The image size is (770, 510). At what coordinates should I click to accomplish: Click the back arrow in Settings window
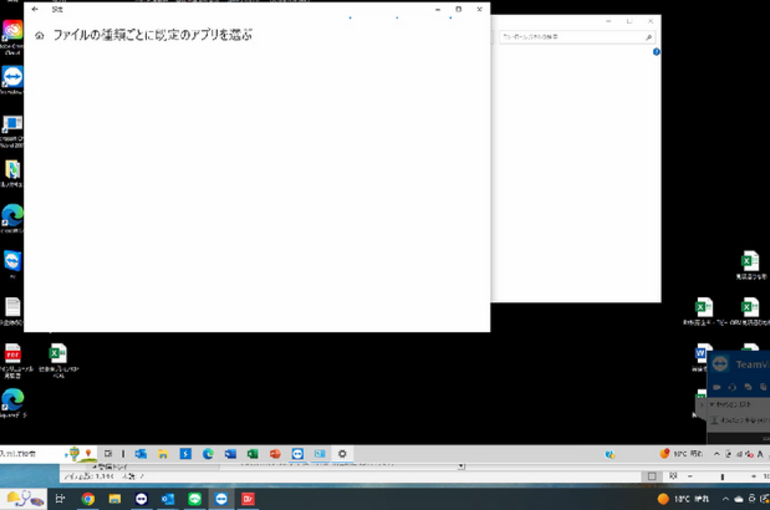[x=35, y=9]
